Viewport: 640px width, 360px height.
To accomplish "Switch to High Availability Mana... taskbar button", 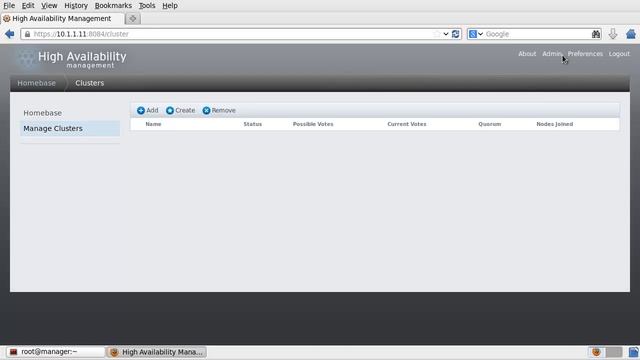I will [156, 352].
